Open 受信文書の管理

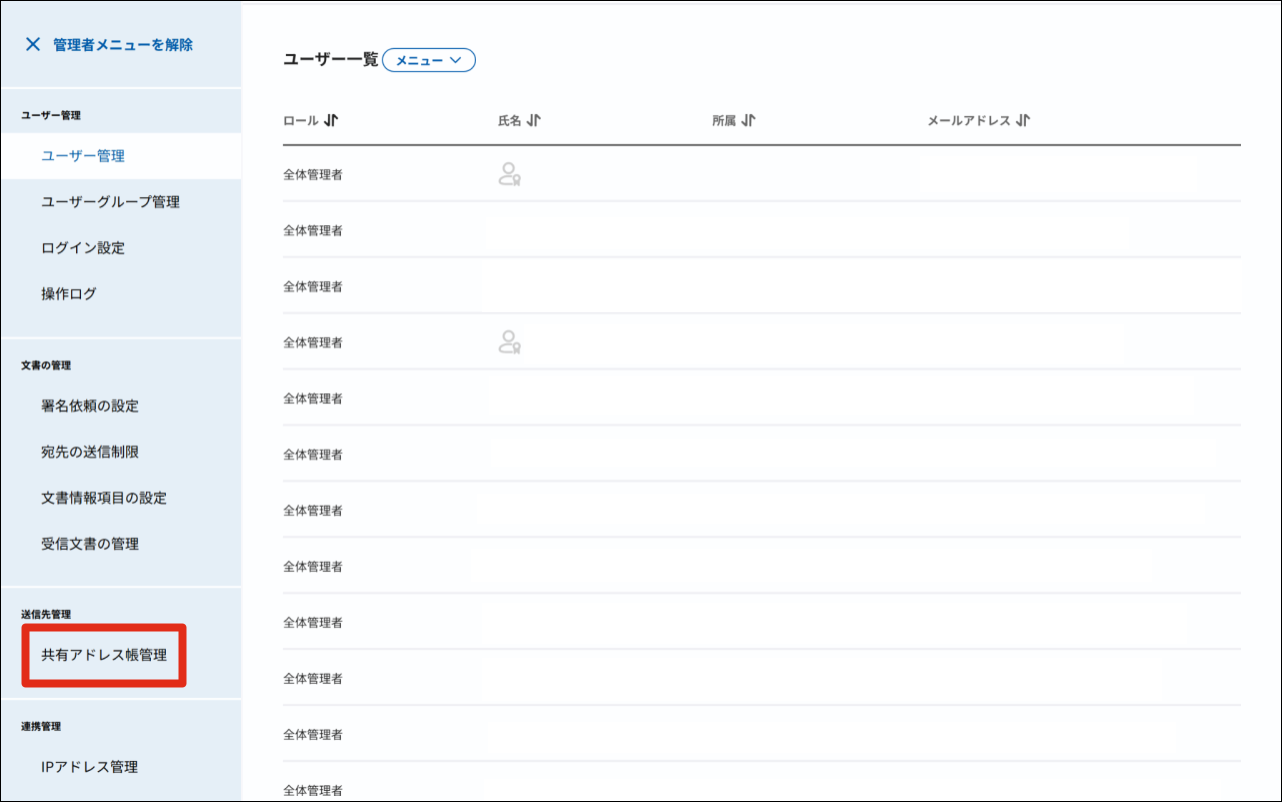90,544
